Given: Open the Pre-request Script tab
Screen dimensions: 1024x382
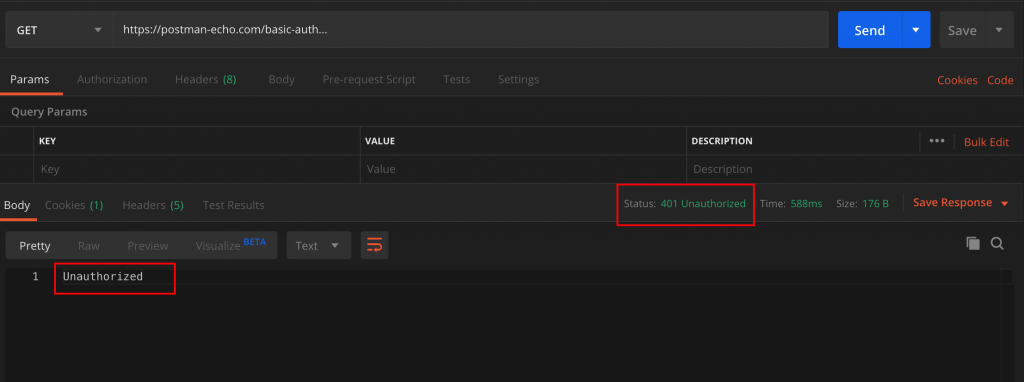Looking at the screenshot, I should click(x=369, y=80).
